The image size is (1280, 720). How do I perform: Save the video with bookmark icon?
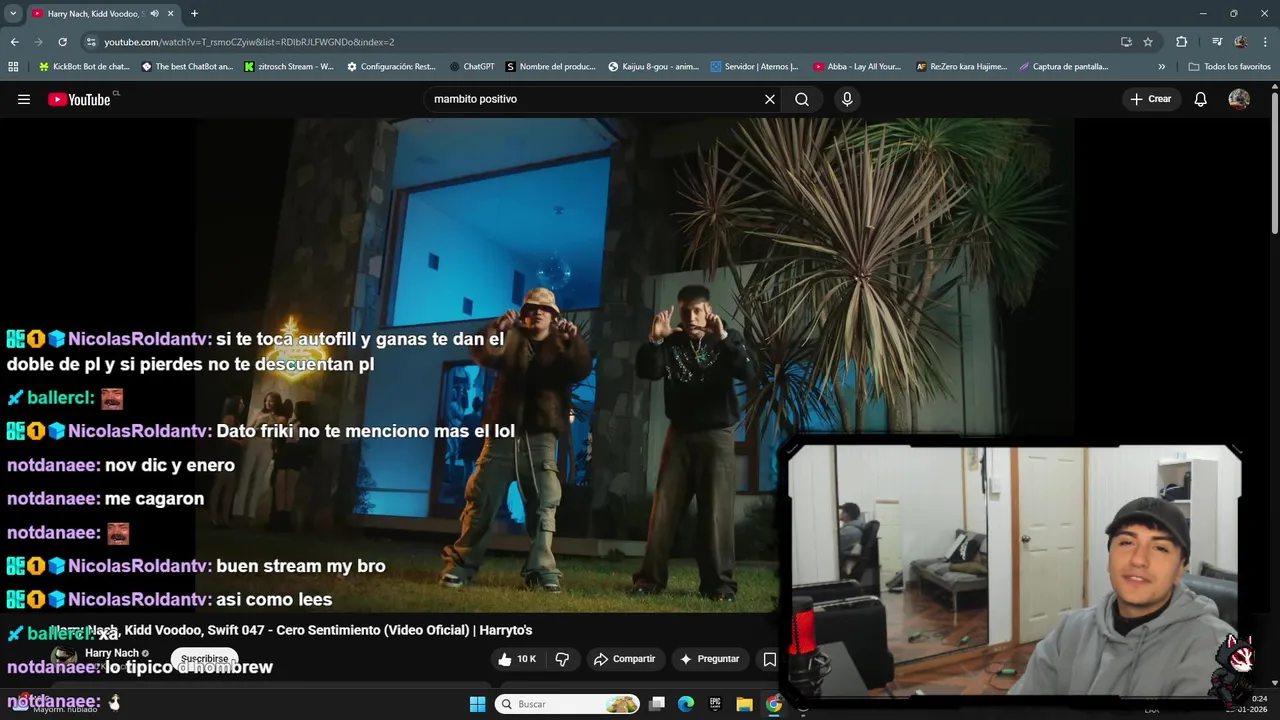[x=769, y=659]
